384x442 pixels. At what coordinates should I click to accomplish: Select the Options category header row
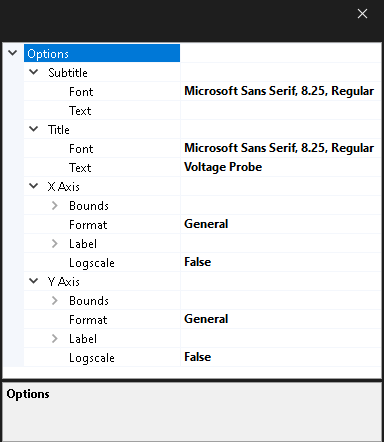102,53
